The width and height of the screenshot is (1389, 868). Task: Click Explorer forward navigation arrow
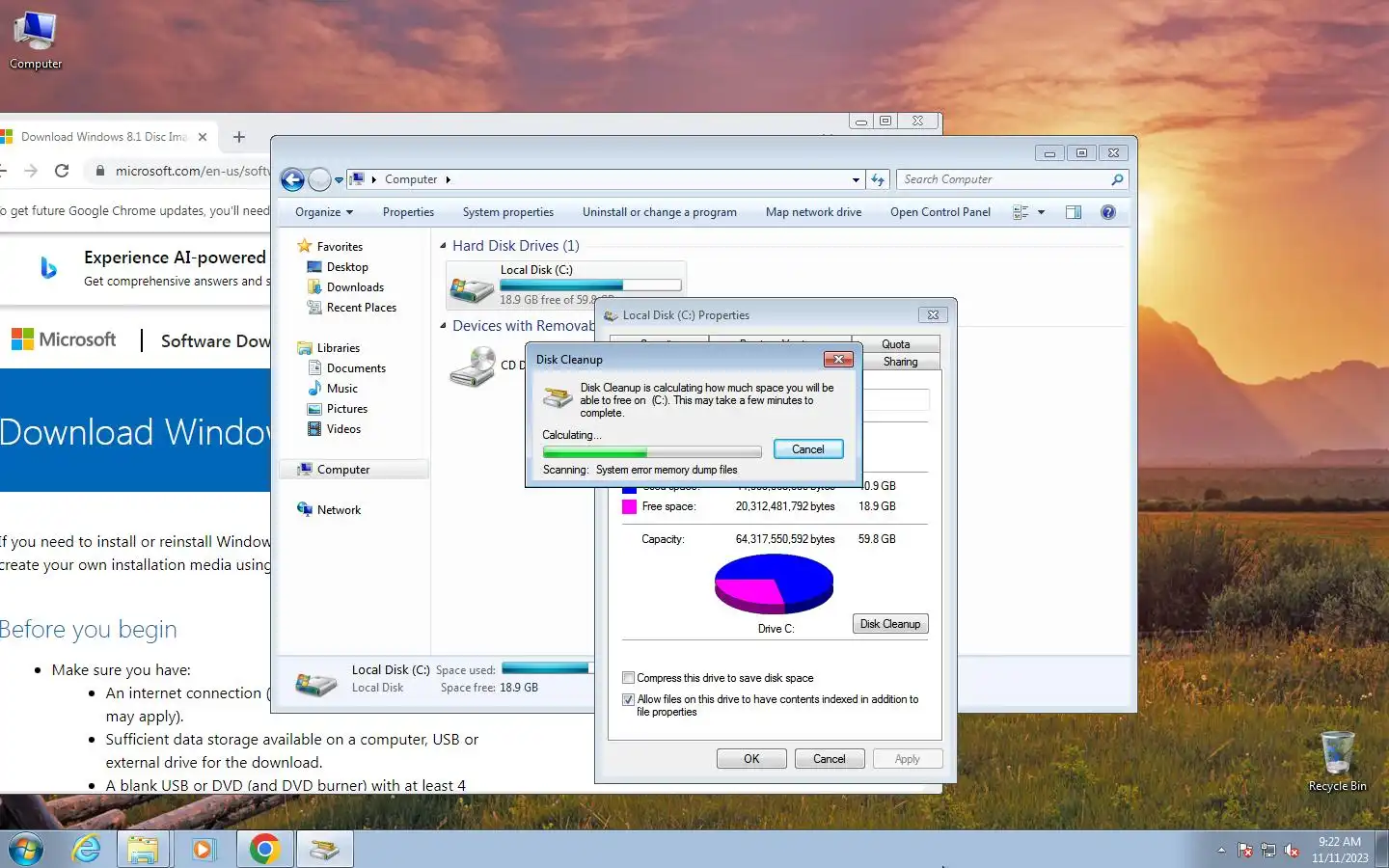coord(319,179)
